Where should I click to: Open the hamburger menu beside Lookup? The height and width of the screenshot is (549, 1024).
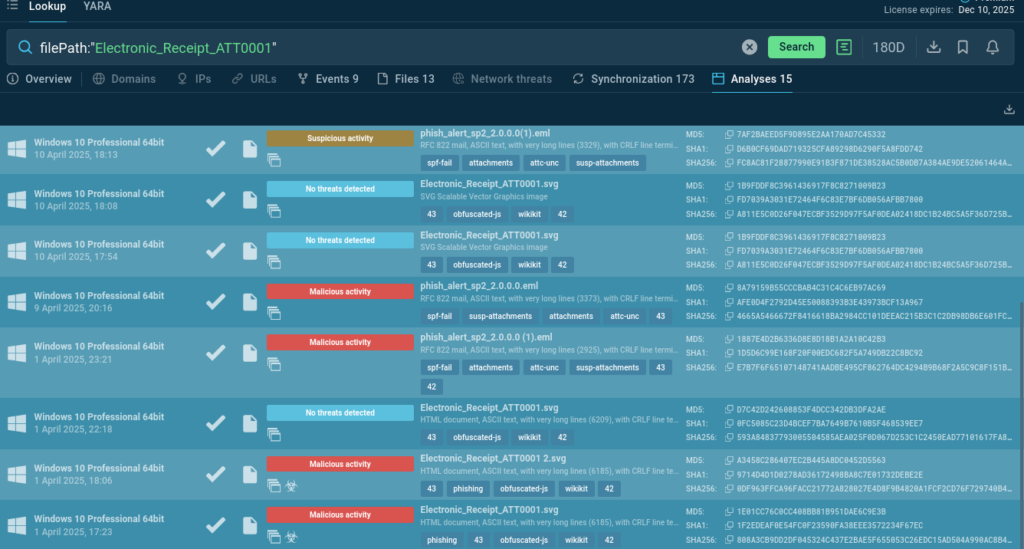(x=11, y=7)
